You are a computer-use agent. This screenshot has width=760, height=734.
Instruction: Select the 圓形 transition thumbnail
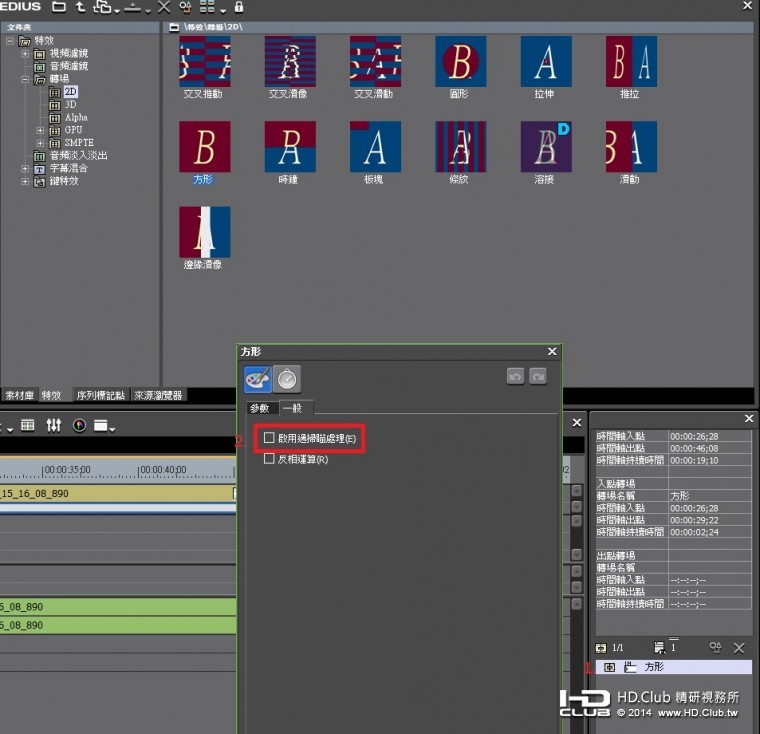click(460, 62)
